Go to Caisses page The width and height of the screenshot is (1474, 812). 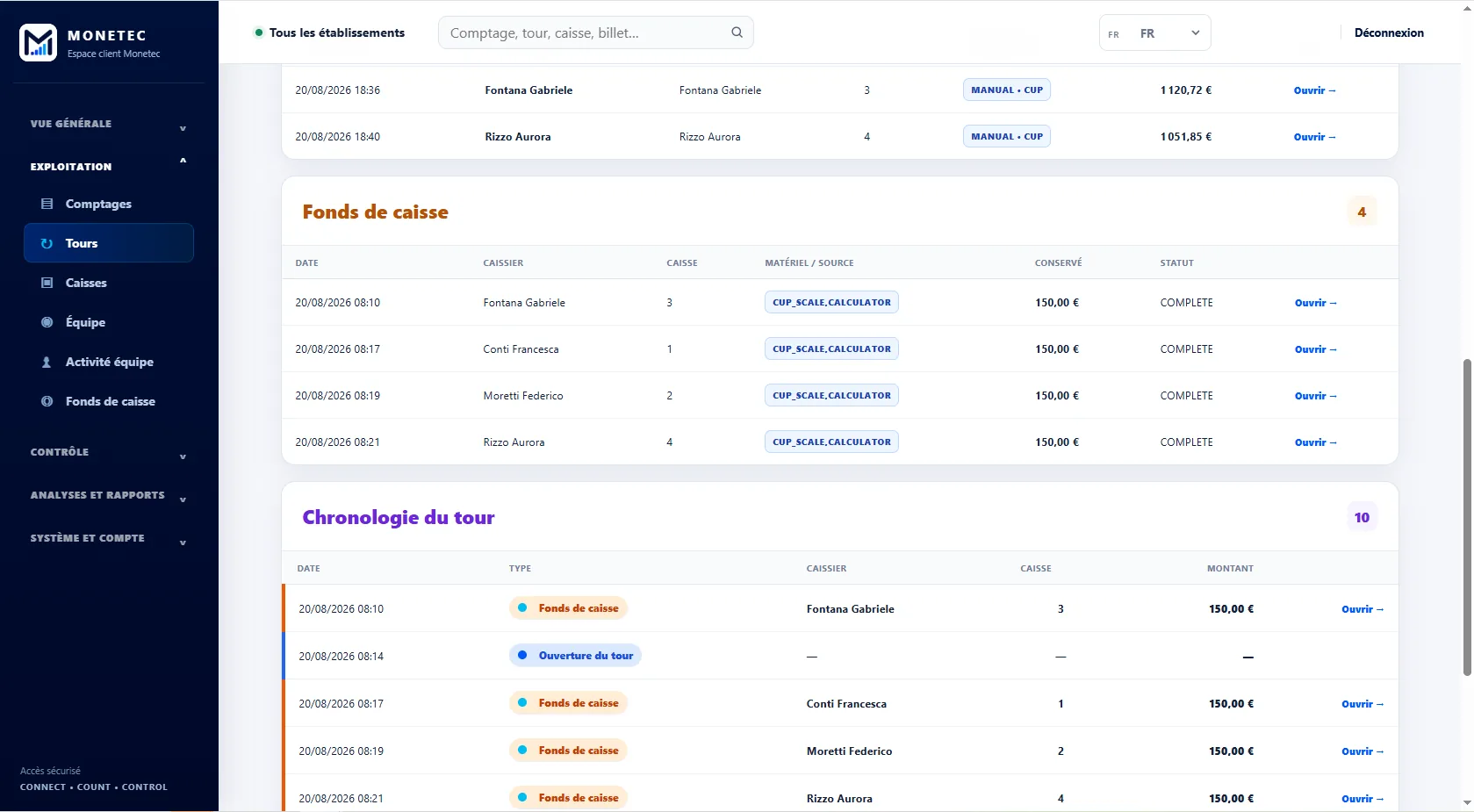point(109,283)
